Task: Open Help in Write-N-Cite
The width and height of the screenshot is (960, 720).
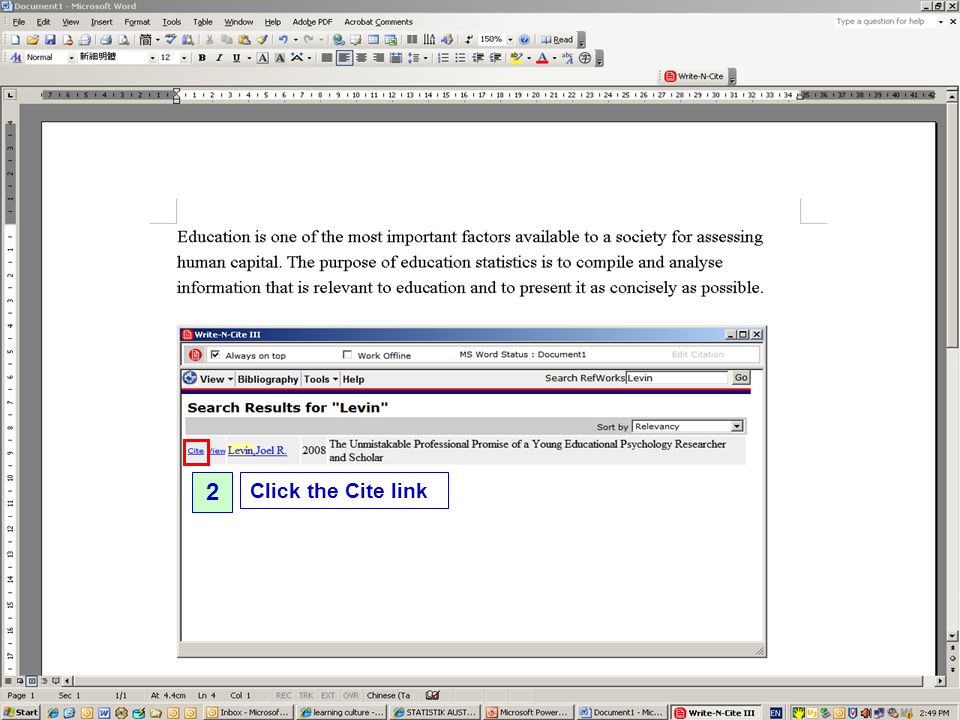Action: click(353, 380)
